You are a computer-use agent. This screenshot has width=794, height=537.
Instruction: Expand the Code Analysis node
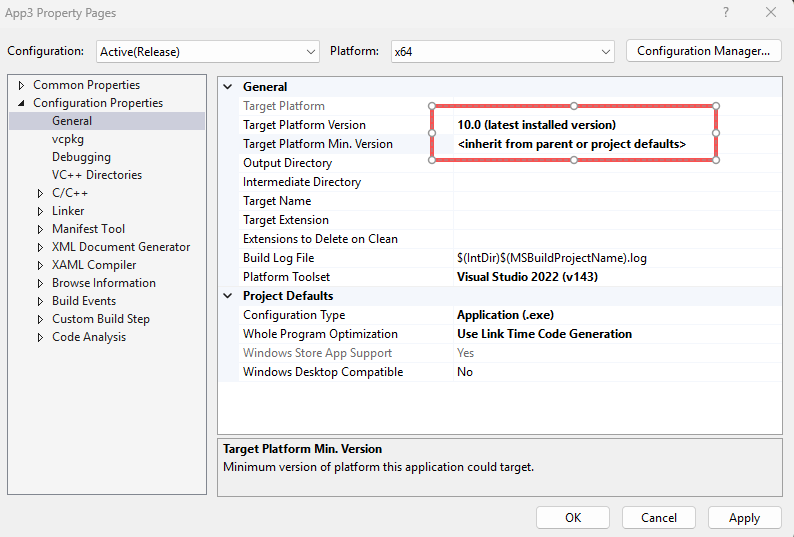pyautogui.click(x=40, y=337)
